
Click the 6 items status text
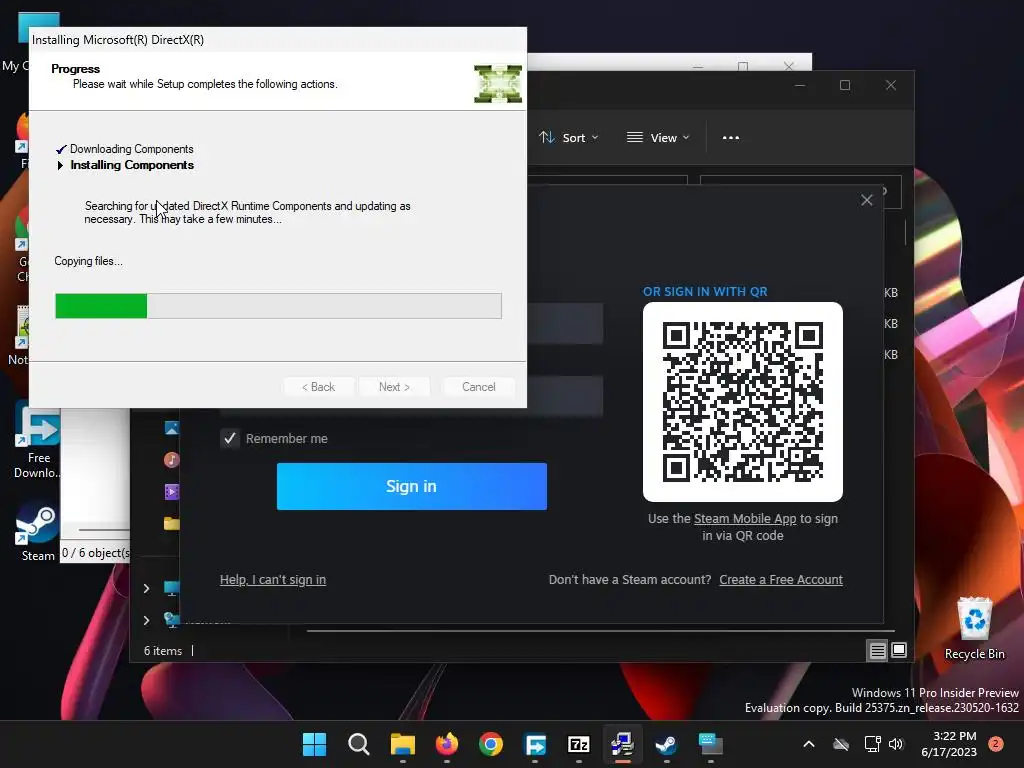tap(163, 650)
